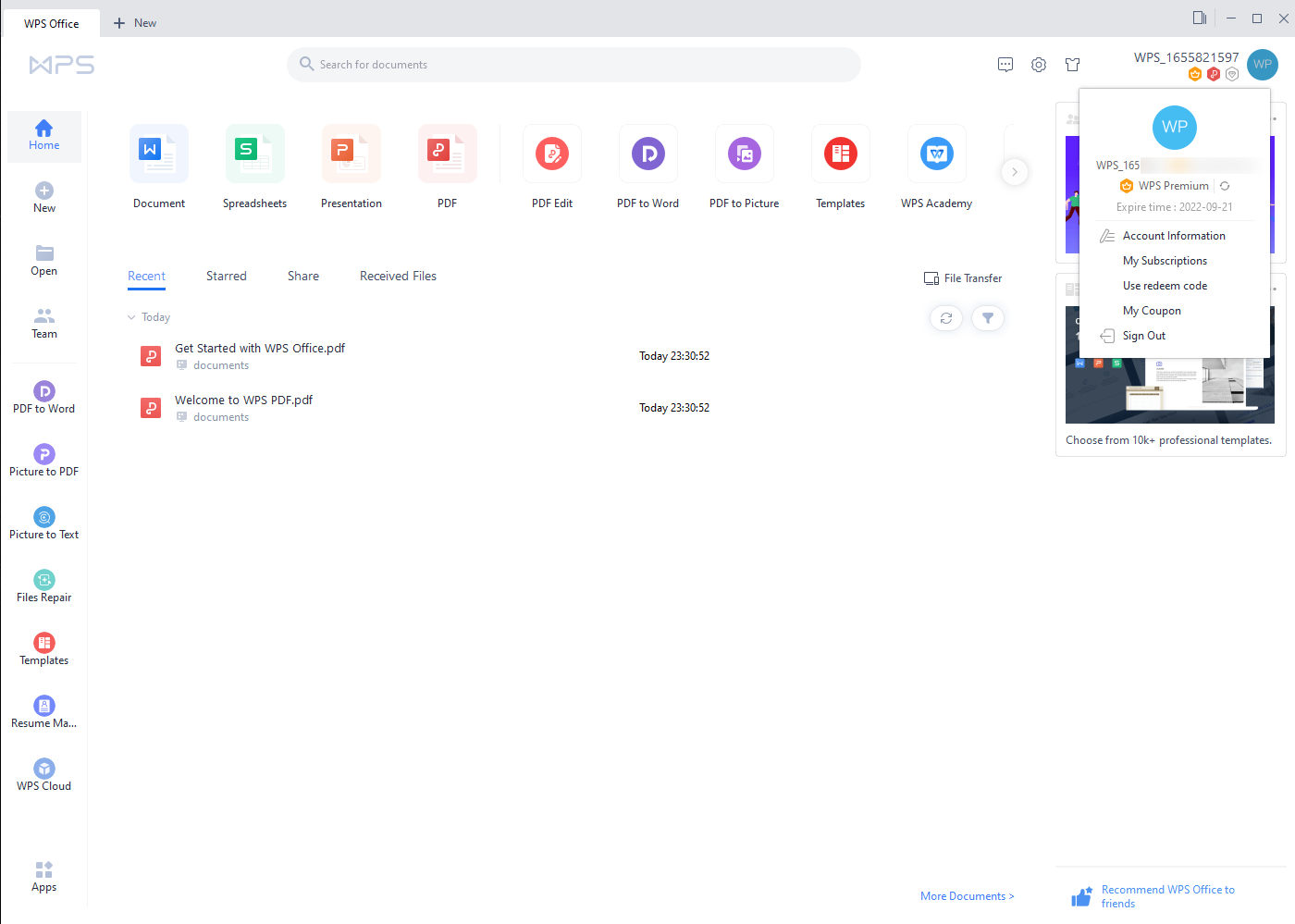Click the refresh recent list icon
The image size is (1295, 924).
click(946, 318)
